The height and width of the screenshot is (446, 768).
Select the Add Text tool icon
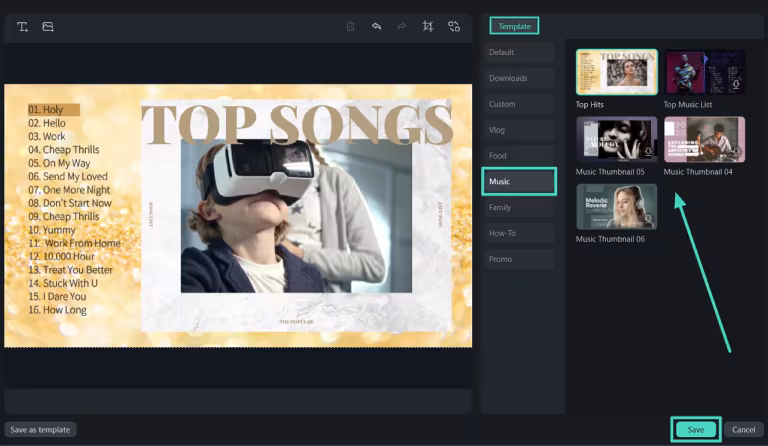23,27
